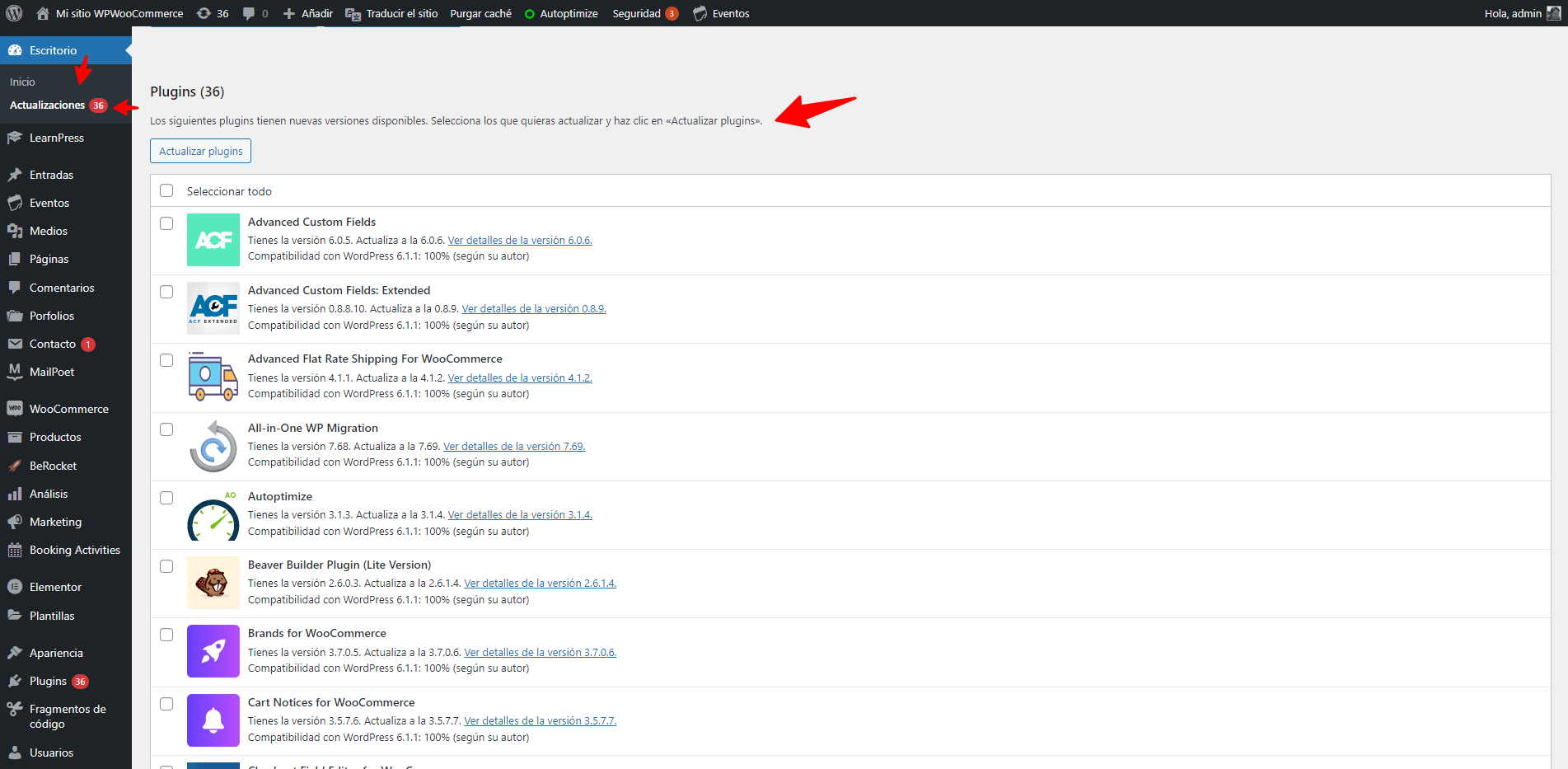Open Eventos in the top admin bar
This screenshot has height=769, width=1568.
tap(721, 13)
